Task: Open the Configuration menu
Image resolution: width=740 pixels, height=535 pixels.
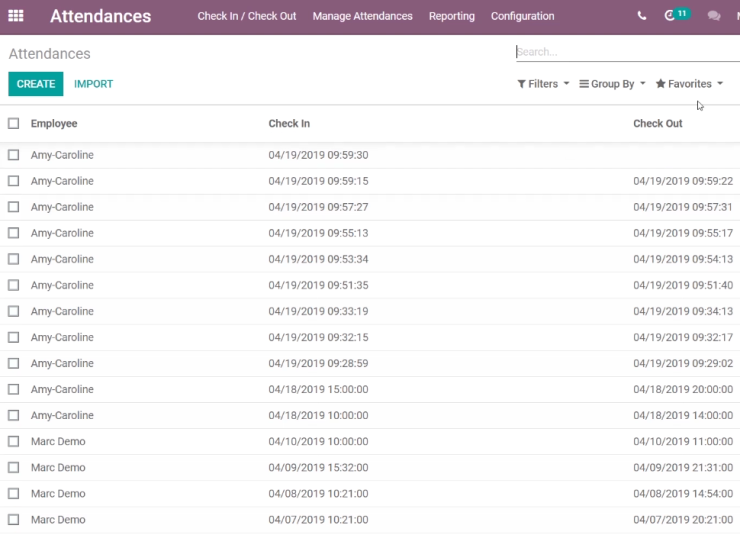Action: click(522, 16)
